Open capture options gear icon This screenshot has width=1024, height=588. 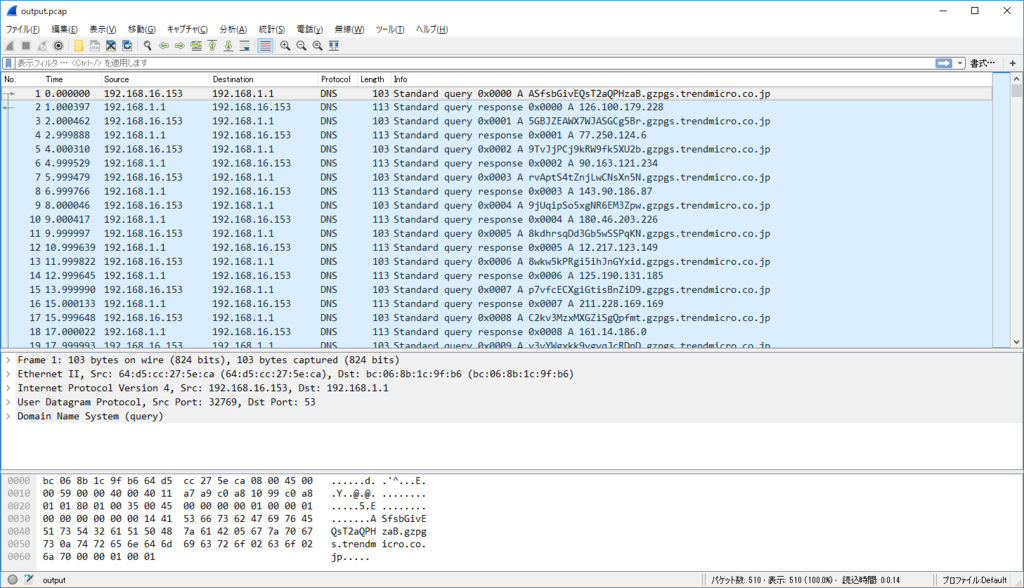(58, 46)
